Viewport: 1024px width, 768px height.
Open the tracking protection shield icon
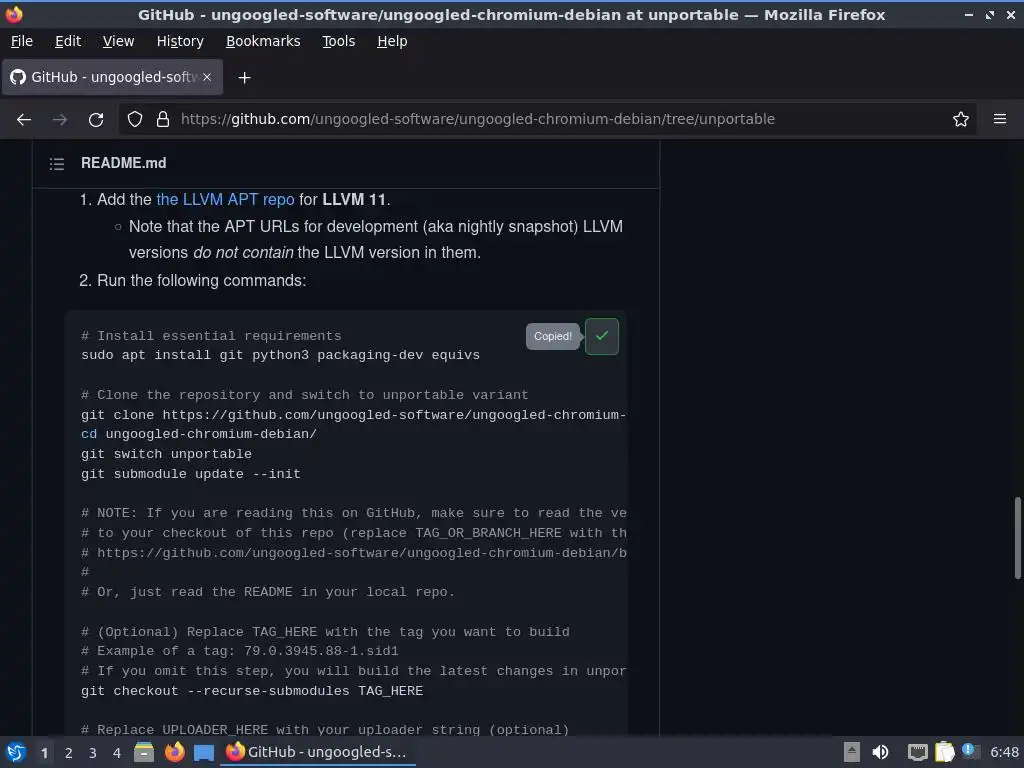135,120
